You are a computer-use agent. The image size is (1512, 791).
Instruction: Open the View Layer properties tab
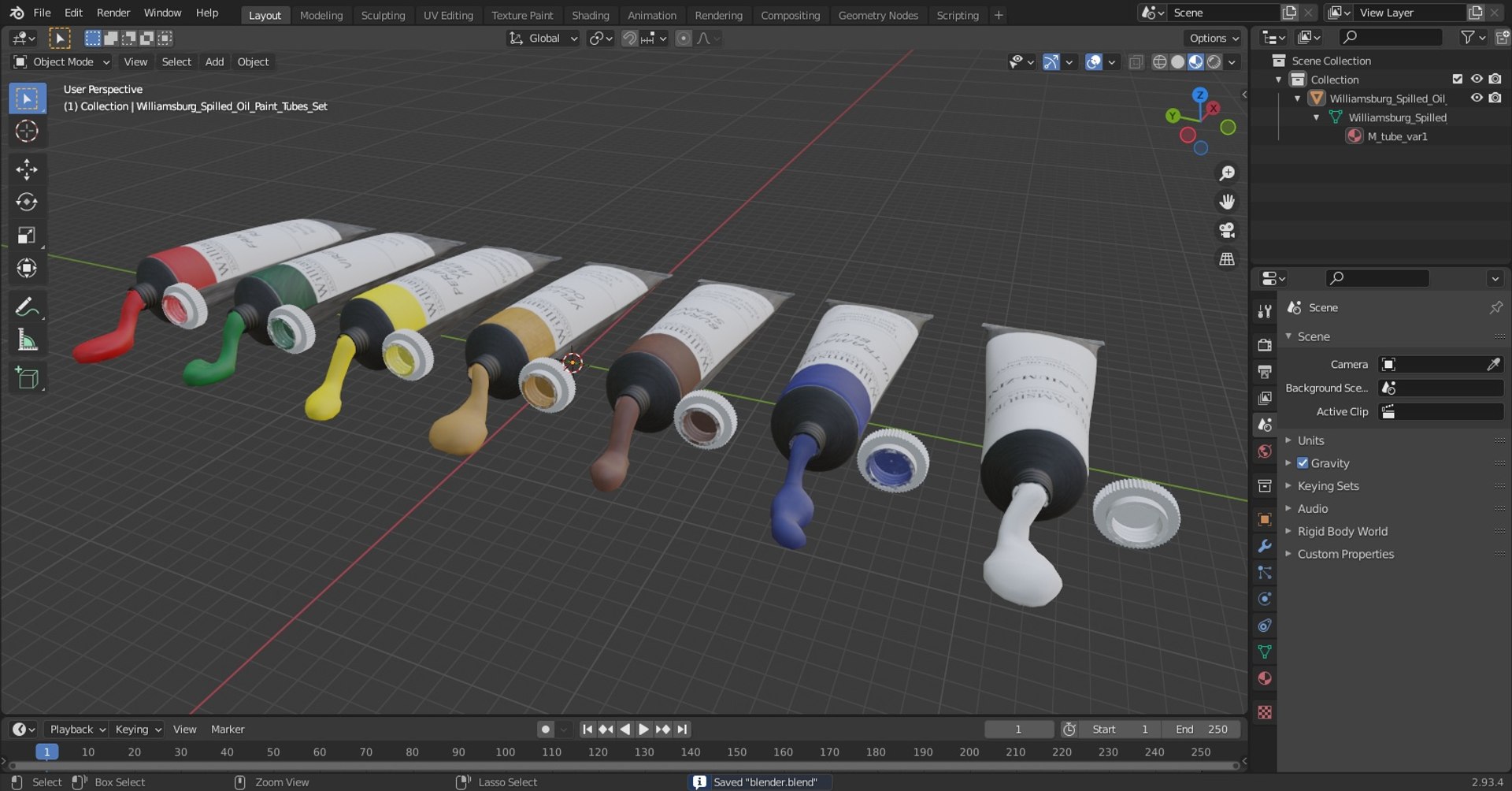click(x=1265, y=399)
